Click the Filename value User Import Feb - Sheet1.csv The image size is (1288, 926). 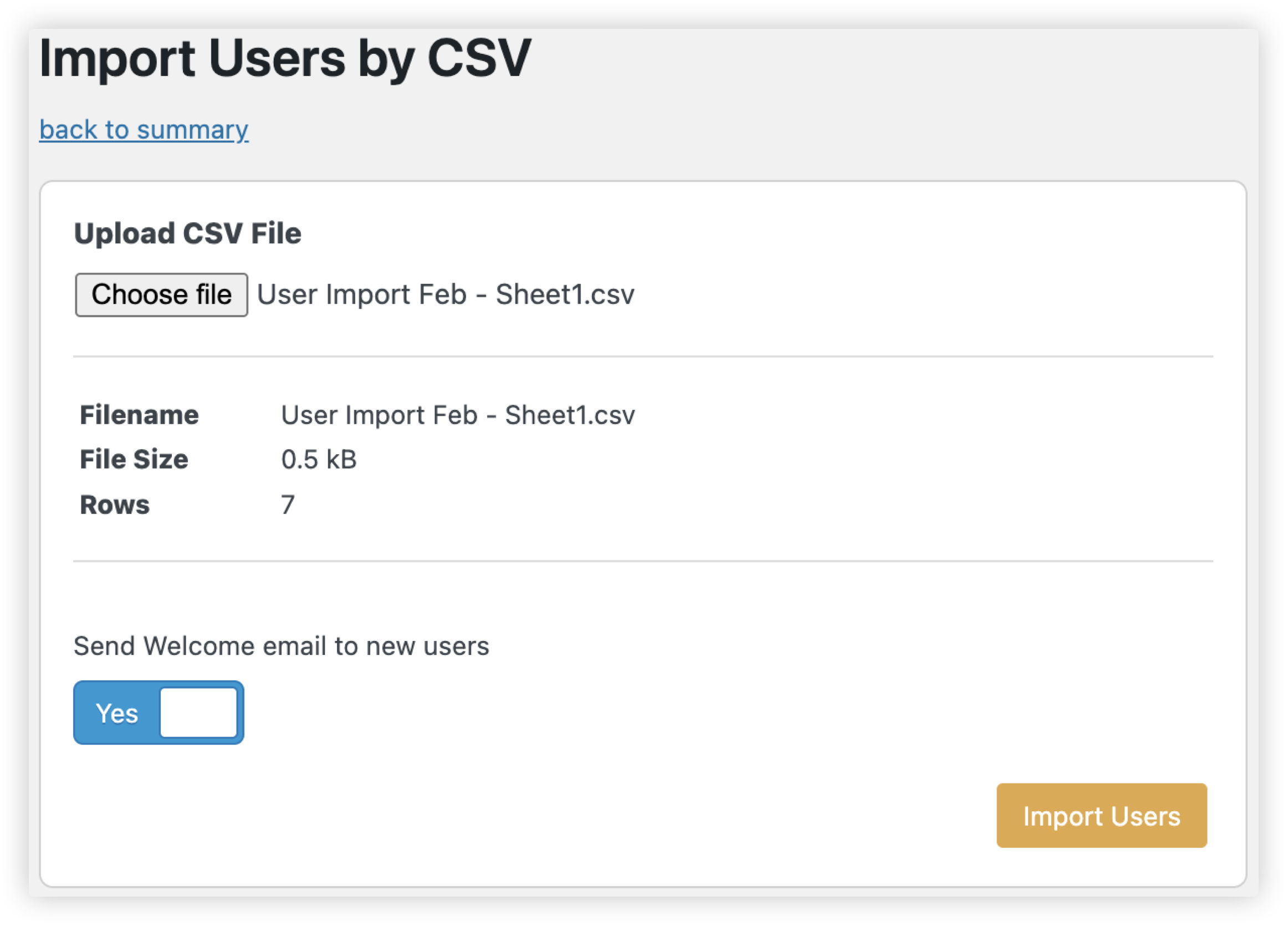(x=458, y=415)
